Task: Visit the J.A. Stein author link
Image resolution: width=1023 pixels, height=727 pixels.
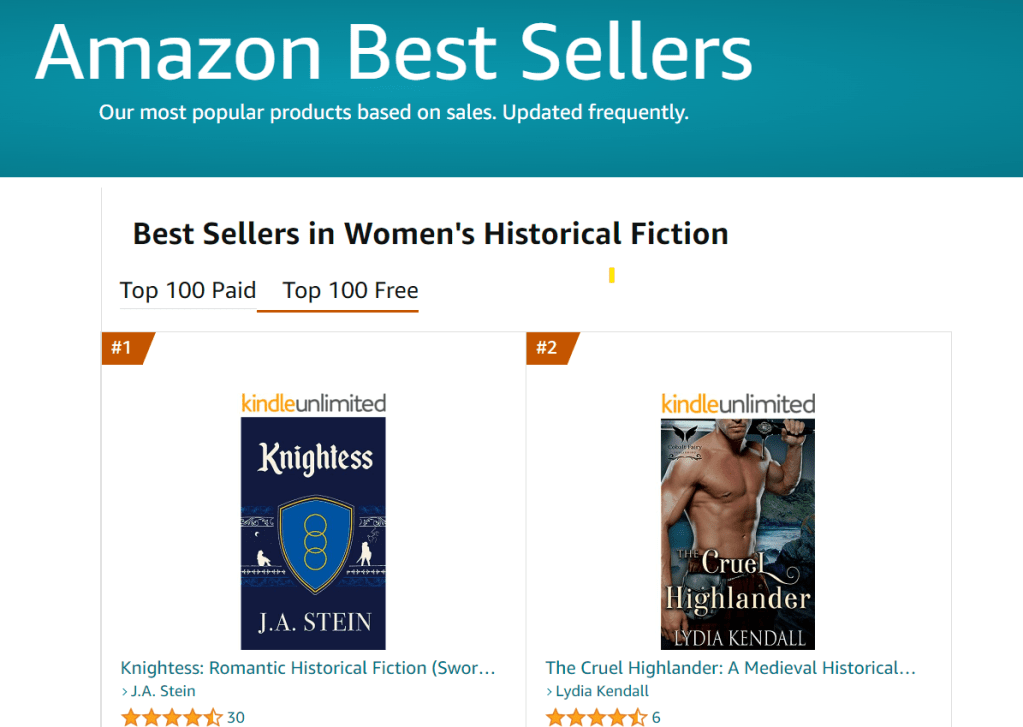Action: (164, 691)
